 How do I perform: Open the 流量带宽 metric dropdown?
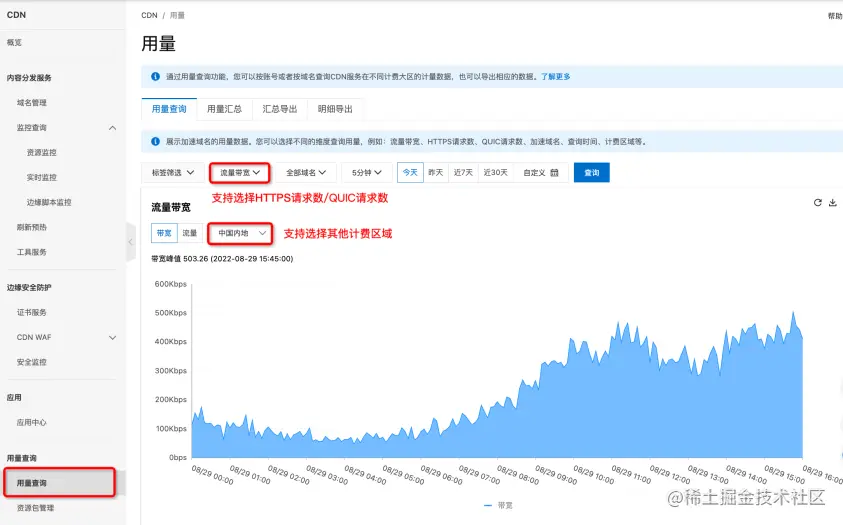tap(240, 172)
